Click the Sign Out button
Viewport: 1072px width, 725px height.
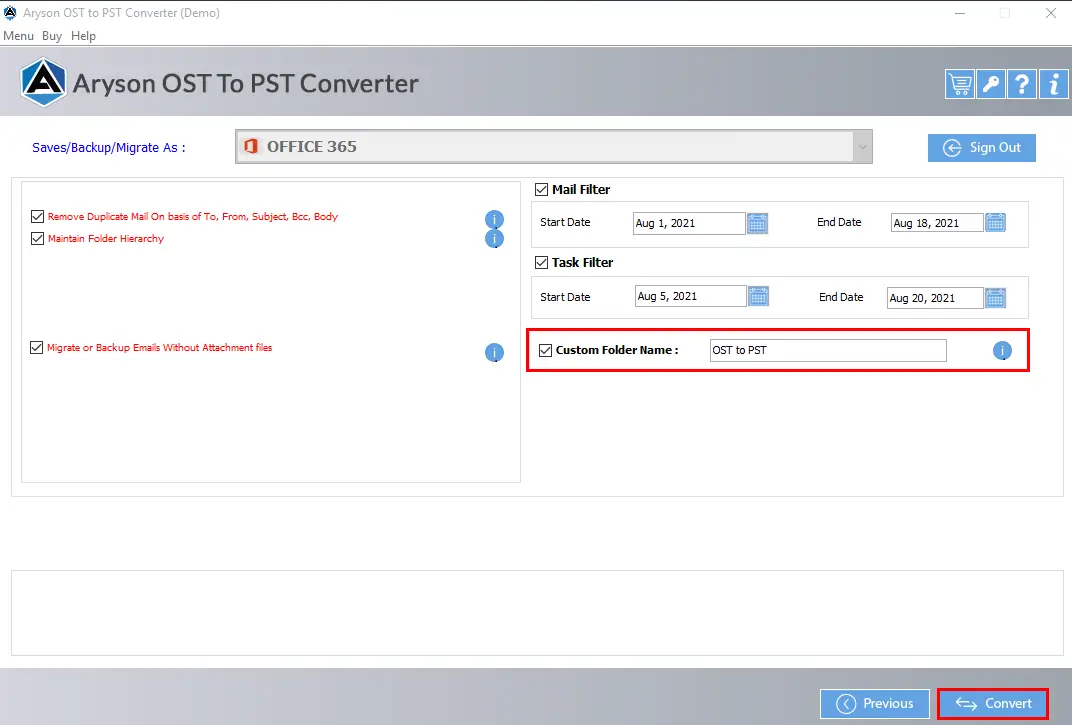982,148
